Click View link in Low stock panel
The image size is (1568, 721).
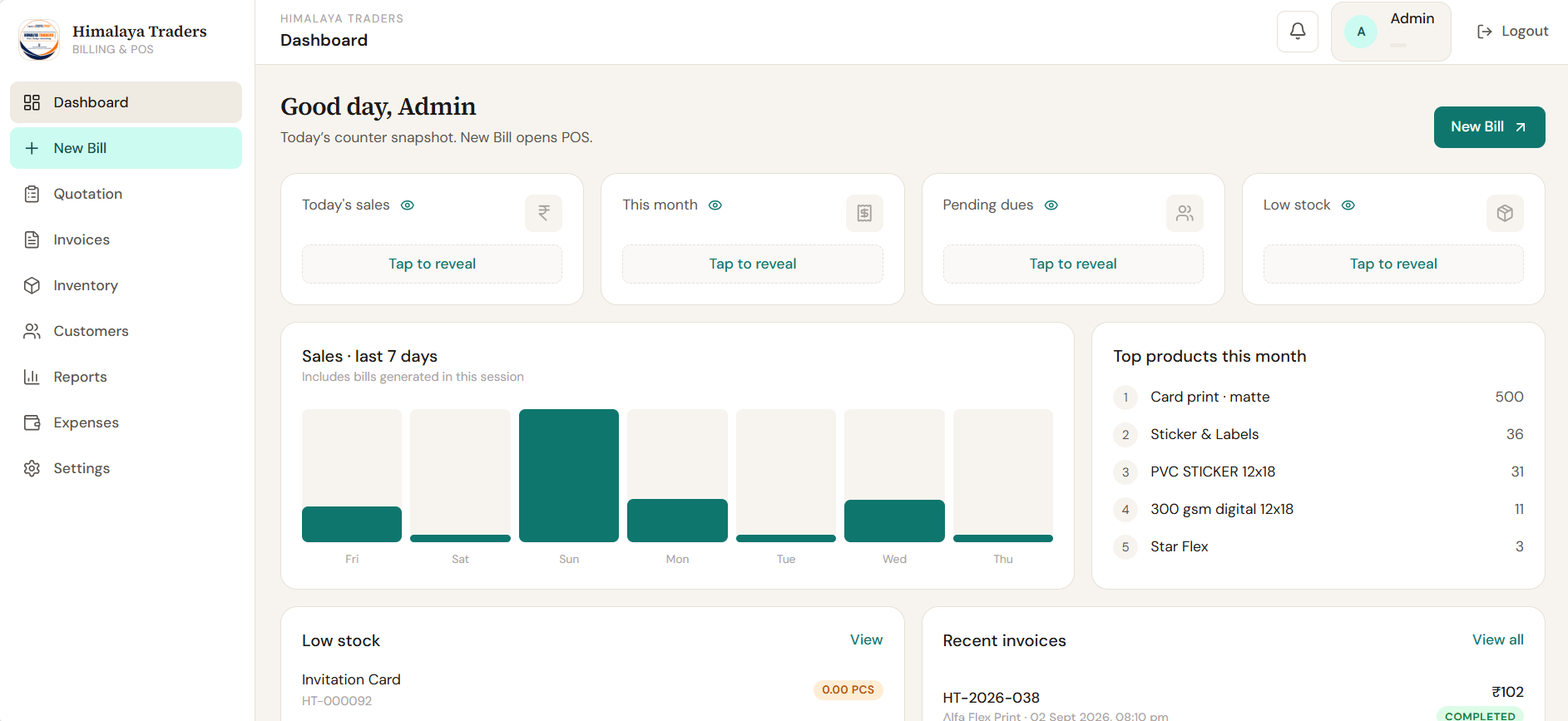866,640
